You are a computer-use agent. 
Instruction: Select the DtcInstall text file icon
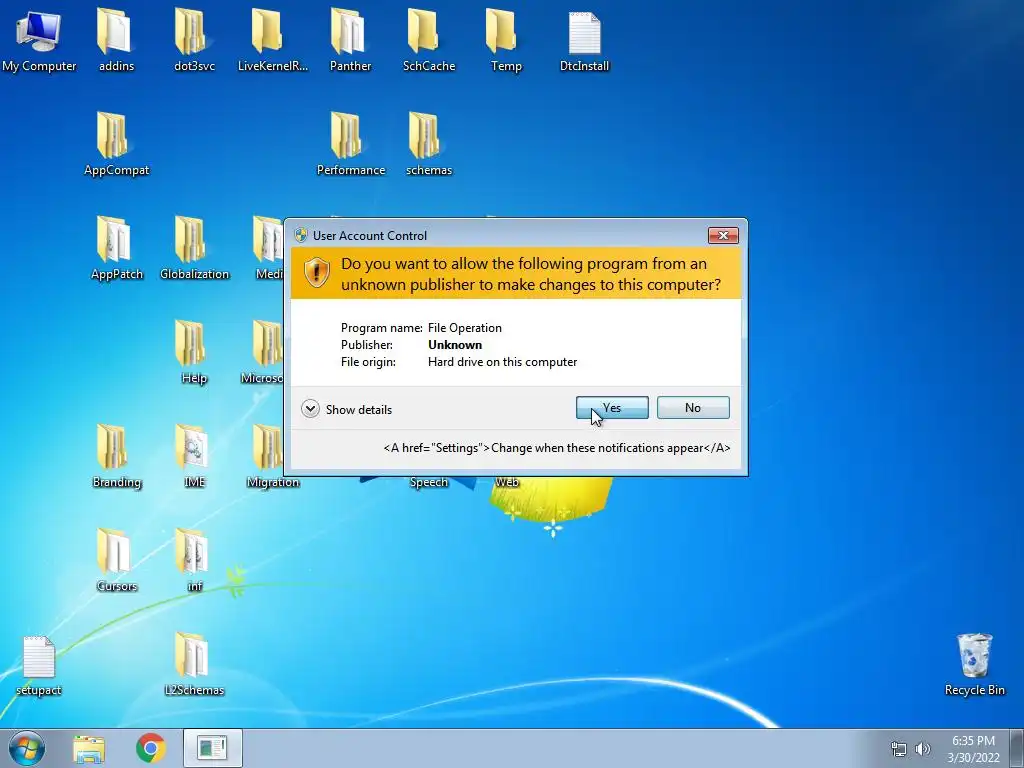pyautogui.click(x=584, y=40)
